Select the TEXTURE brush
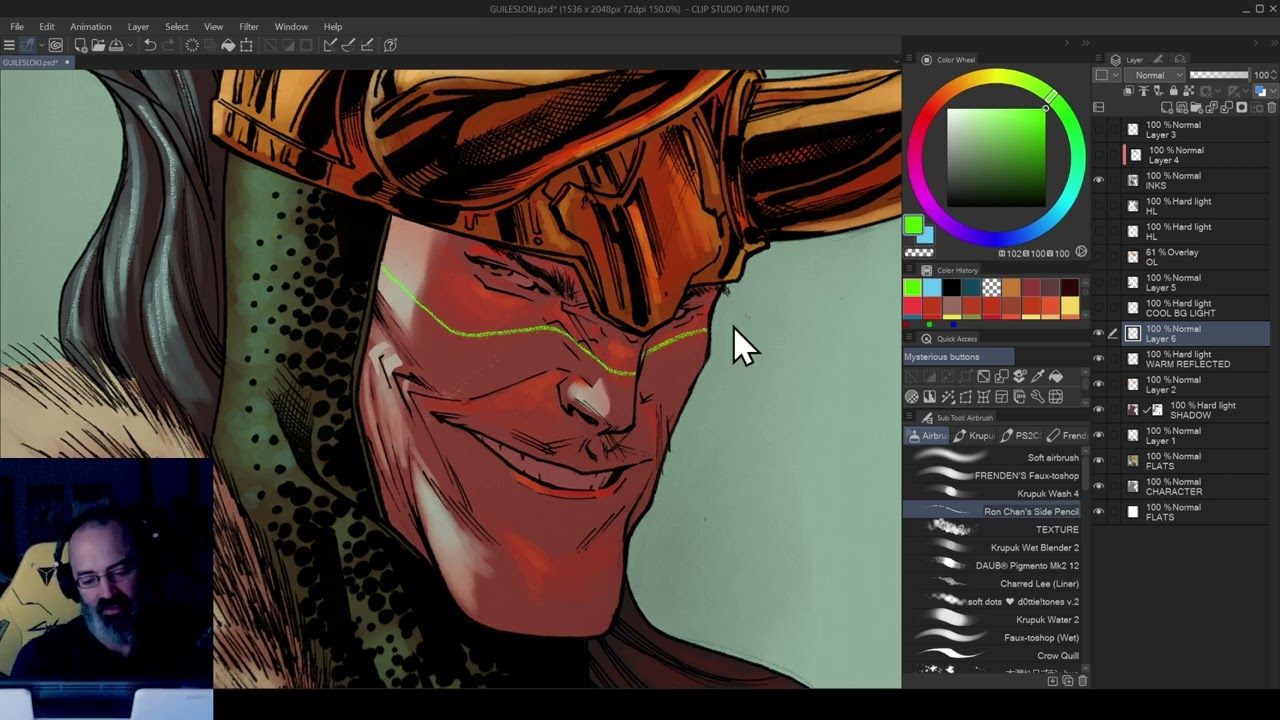This screenshot has width=1280, height=720. (993, 530)
